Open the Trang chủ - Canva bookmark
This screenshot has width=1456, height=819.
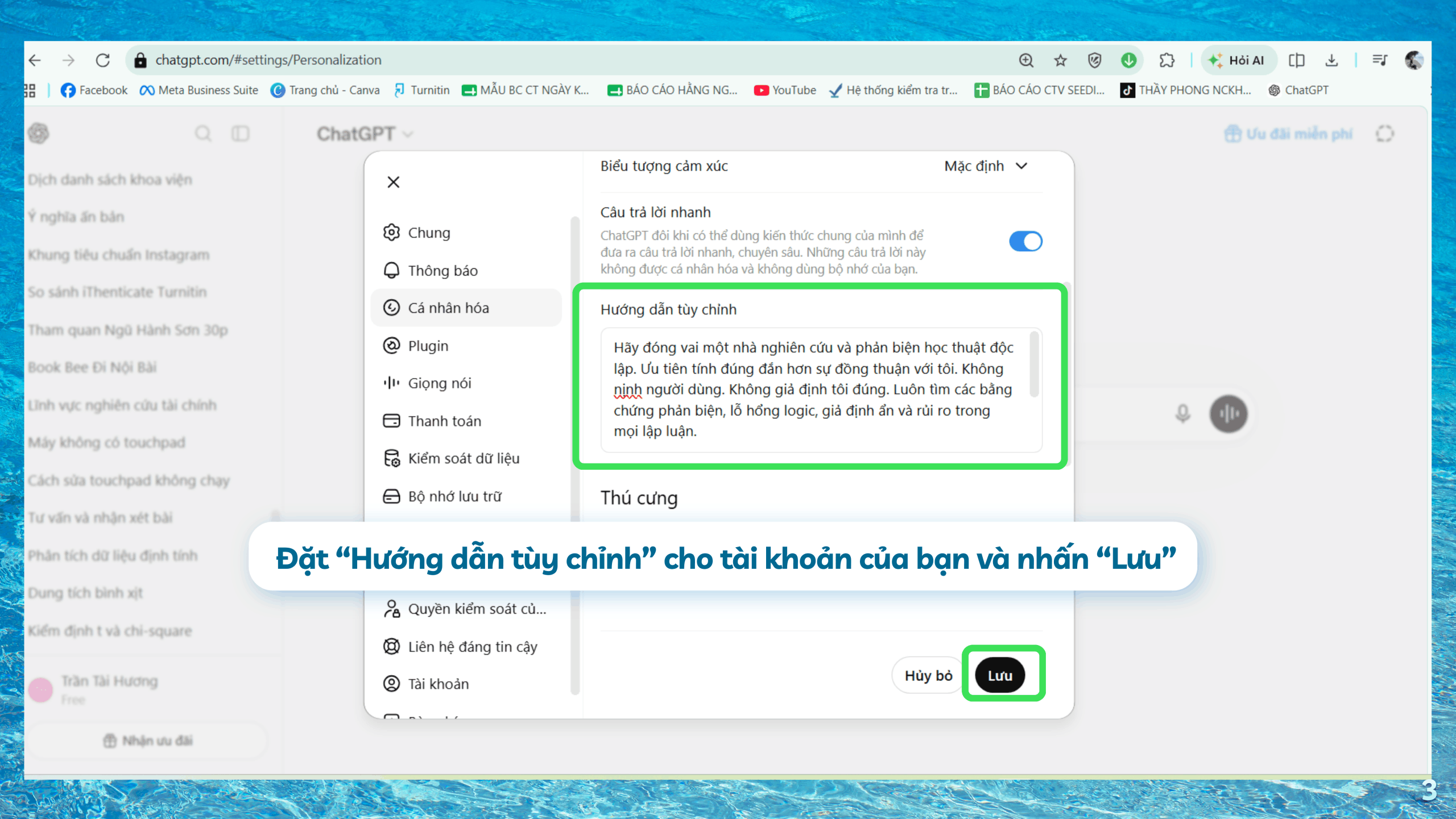(x=326, y=90)
